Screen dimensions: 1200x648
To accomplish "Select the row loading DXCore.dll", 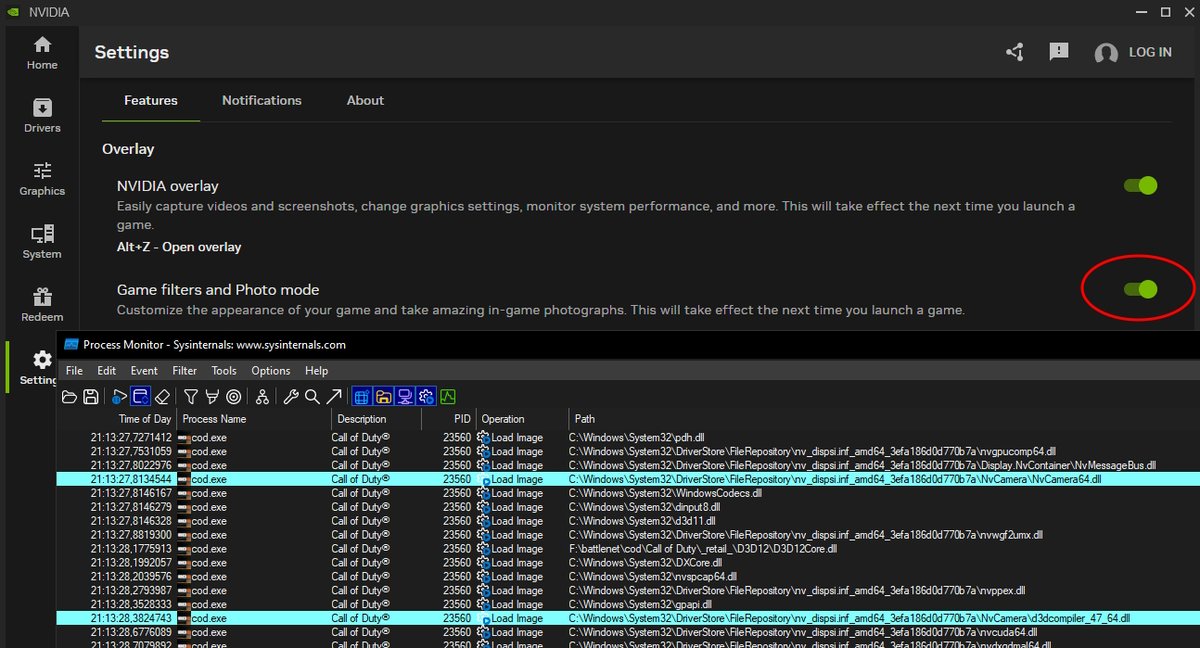I will point(628,563).
